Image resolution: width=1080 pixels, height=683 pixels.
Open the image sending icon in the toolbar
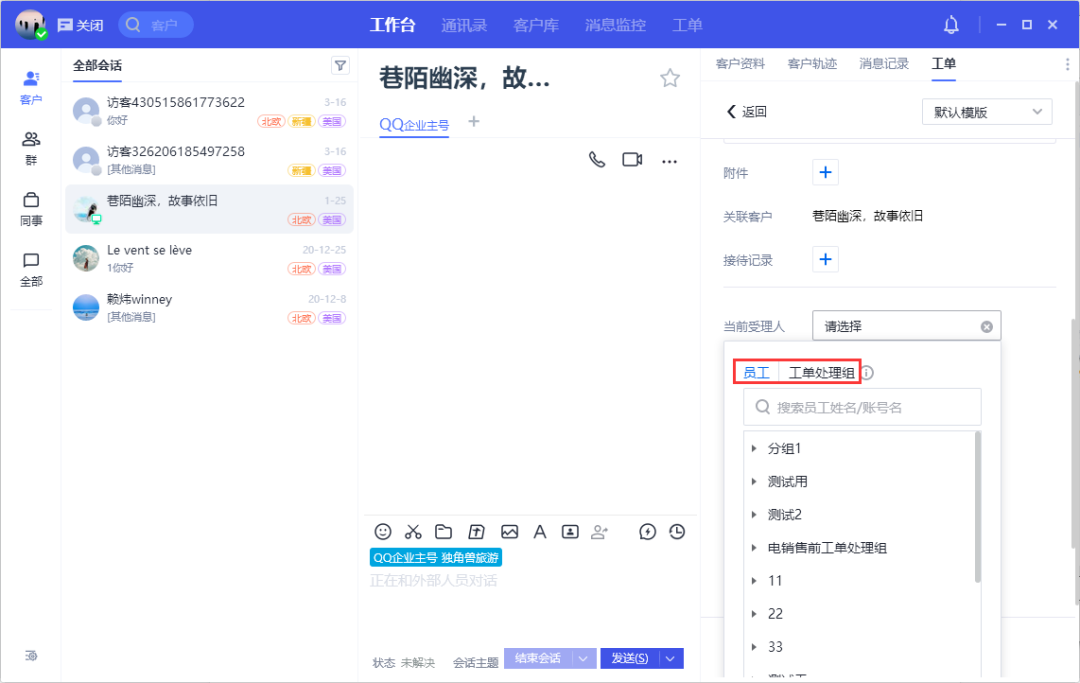coord(510,531)
